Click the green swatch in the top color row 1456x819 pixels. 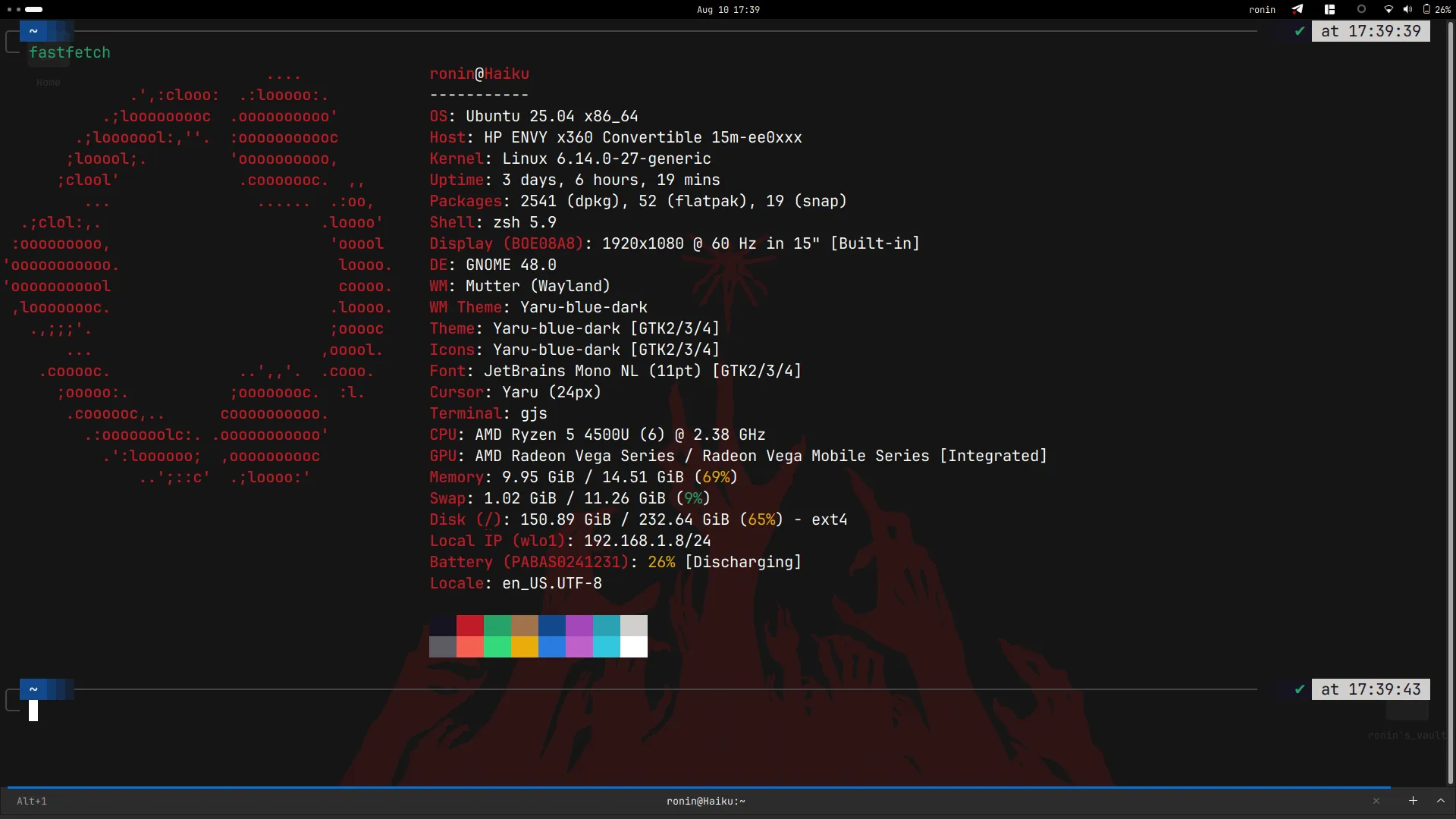click(x=497, y=626)
